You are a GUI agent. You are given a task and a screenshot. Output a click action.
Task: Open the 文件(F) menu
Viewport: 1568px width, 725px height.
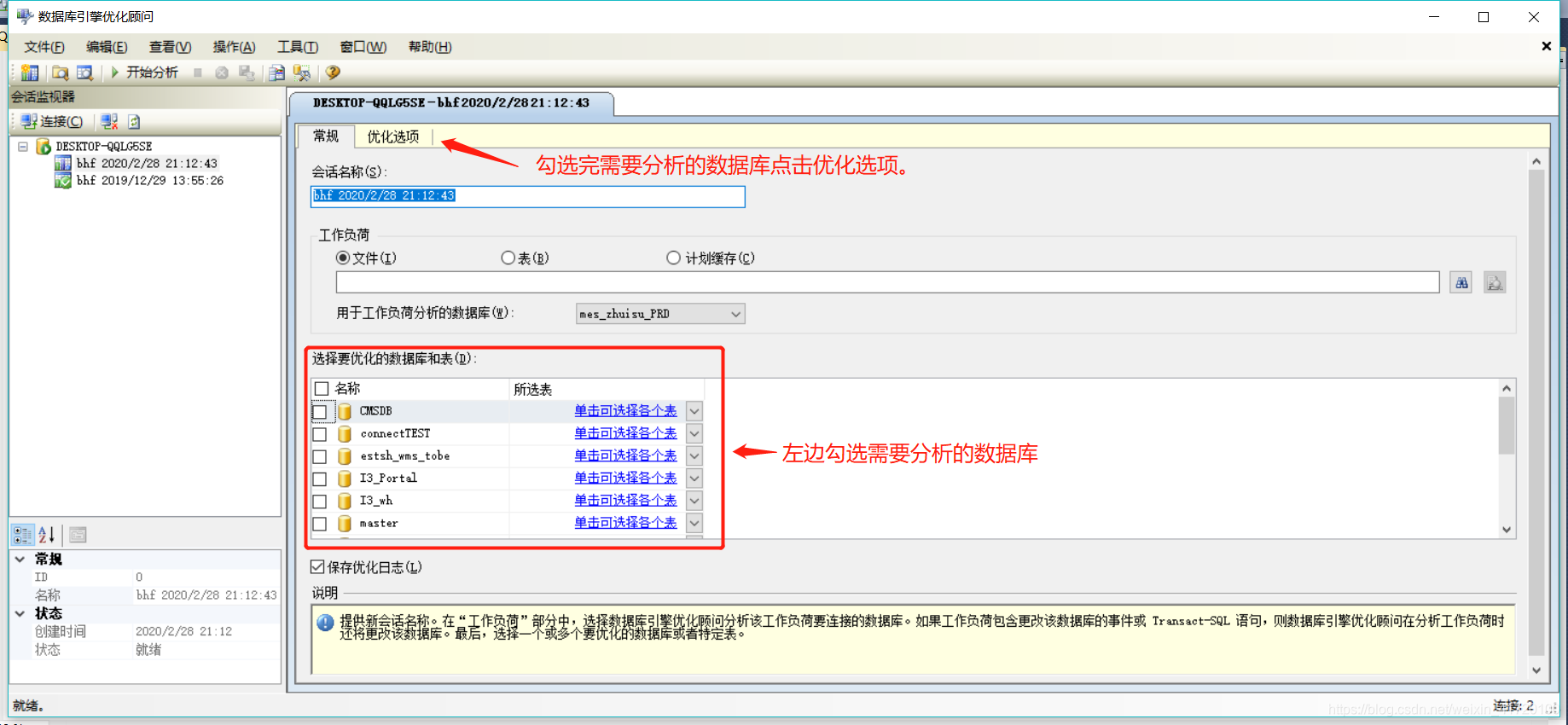[x=44, y=47]
